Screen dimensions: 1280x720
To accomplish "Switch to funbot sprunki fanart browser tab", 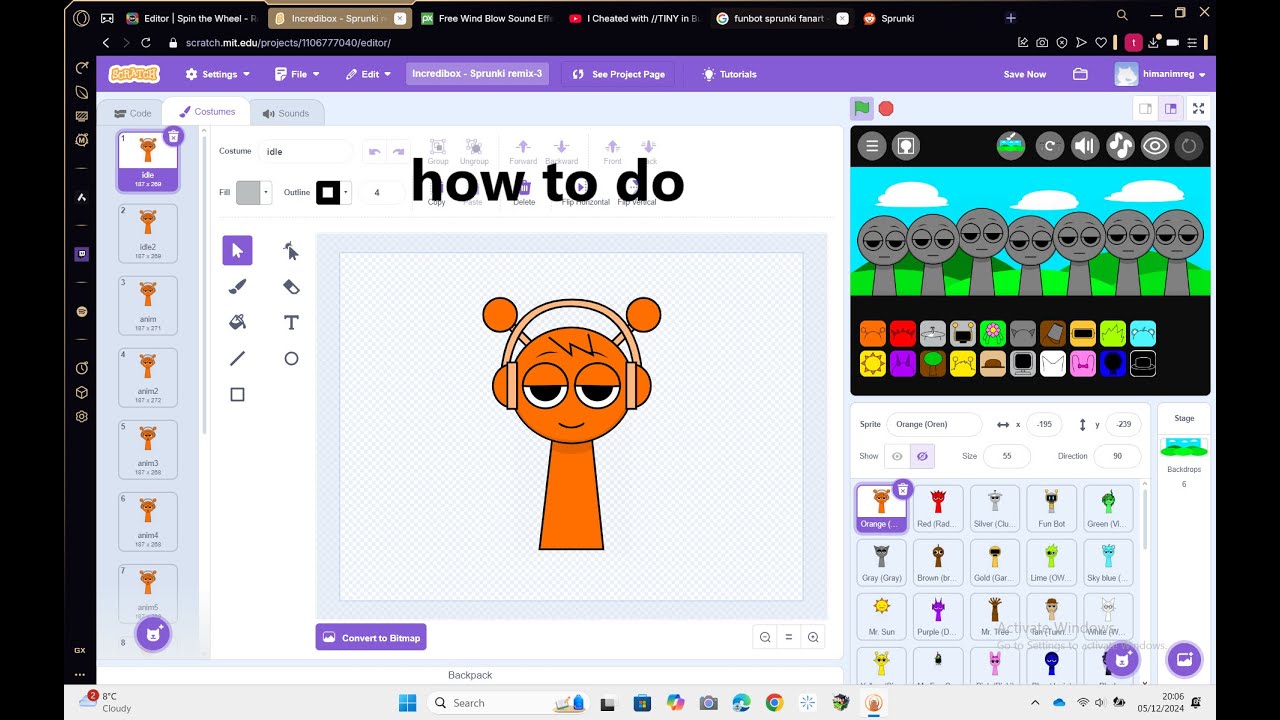I will 781,18.
